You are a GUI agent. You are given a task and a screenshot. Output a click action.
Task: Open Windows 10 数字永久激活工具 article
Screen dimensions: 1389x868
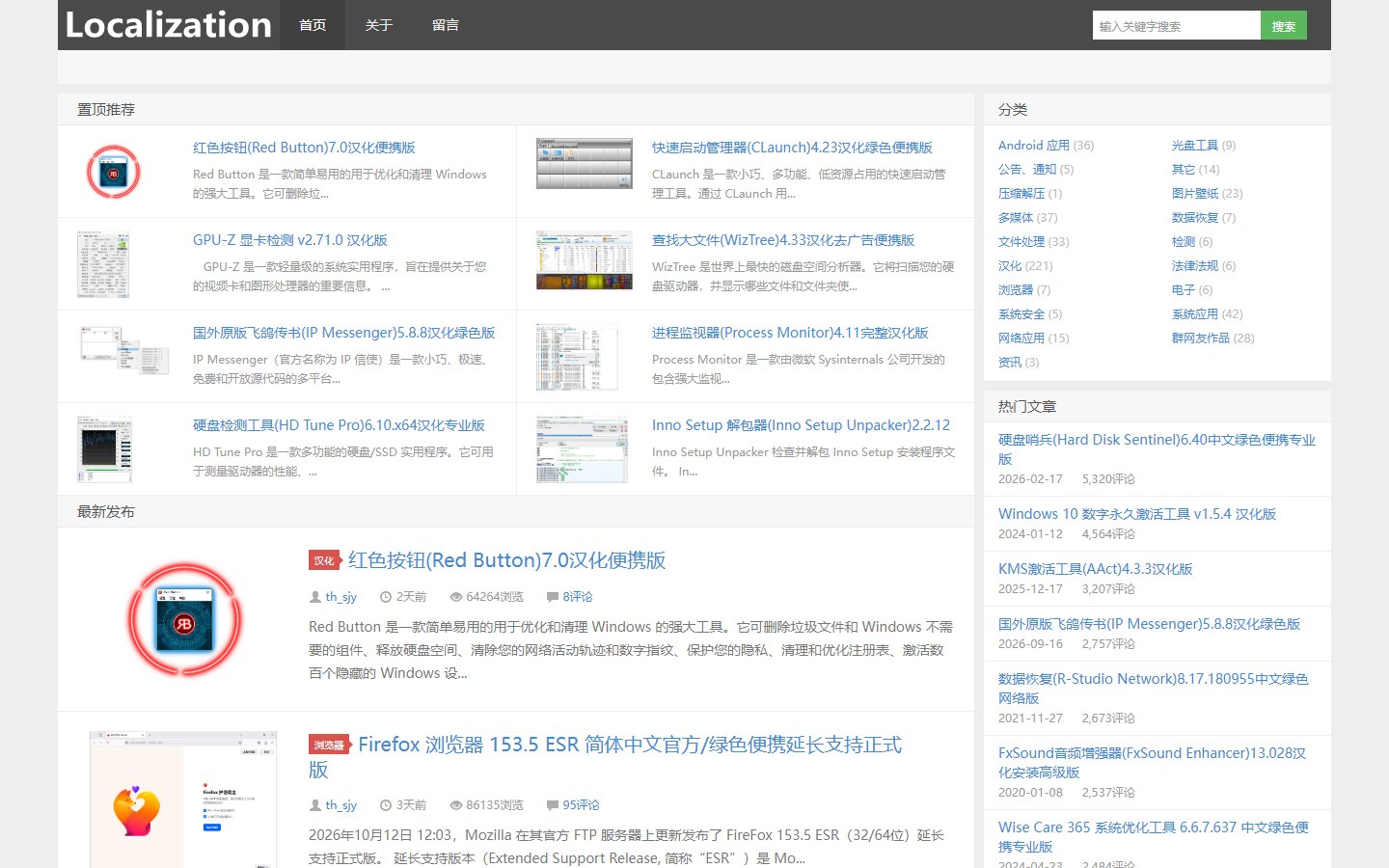pyautogui.click(x=1137, y=514)
